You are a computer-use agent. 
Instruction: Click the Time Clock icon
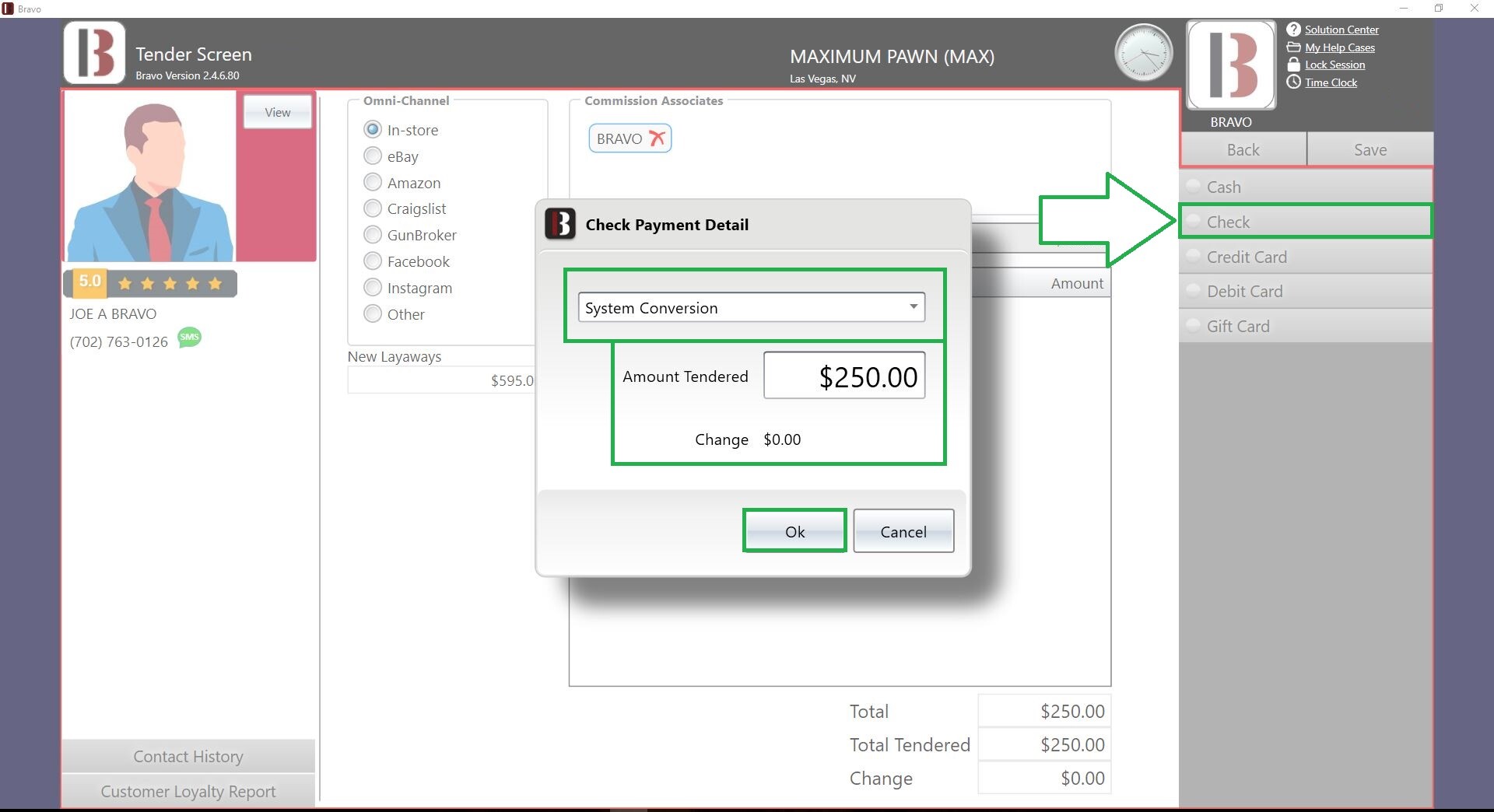(x=1293, y=82)
